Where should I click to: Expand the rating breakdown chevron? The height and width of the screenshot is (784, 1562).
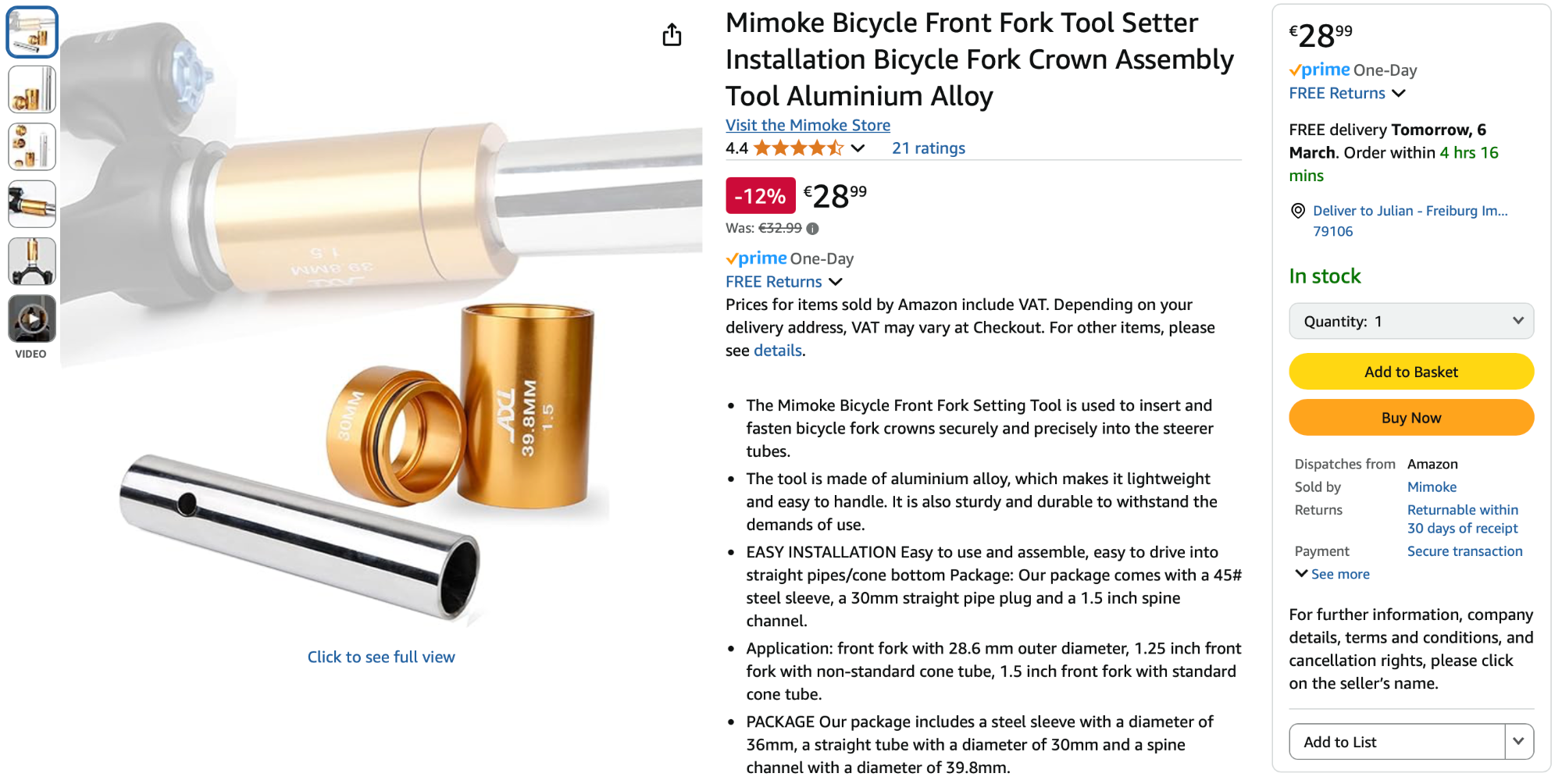tap(858, 148)
